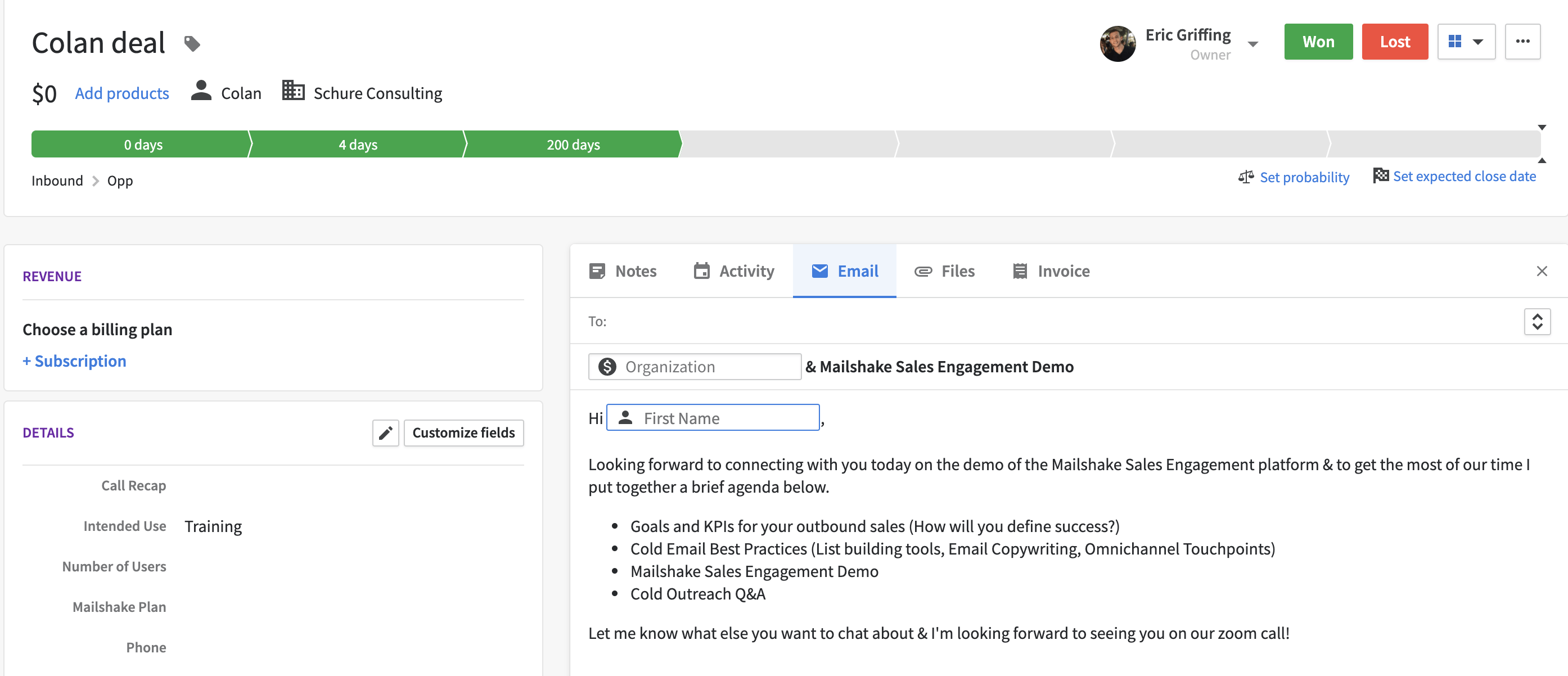Click the tag icon beside Colan deal
The width and height of the screenshot is (1568, 676).
192,44
